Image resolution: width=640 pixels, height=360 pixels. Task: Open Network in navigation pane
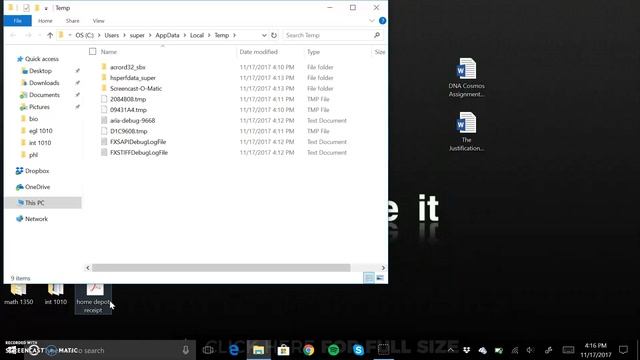(36, 219)
